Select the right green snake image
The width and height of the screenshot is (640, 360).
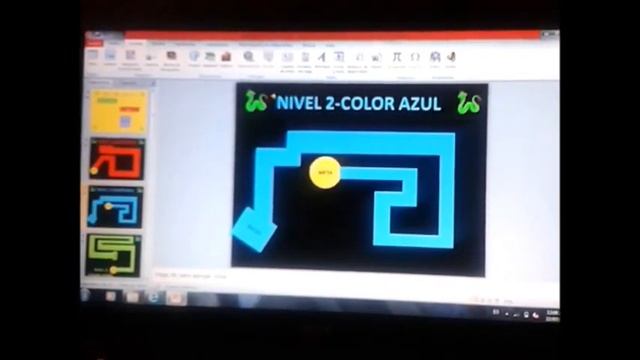pyautogui.click(x=469, y=102)
